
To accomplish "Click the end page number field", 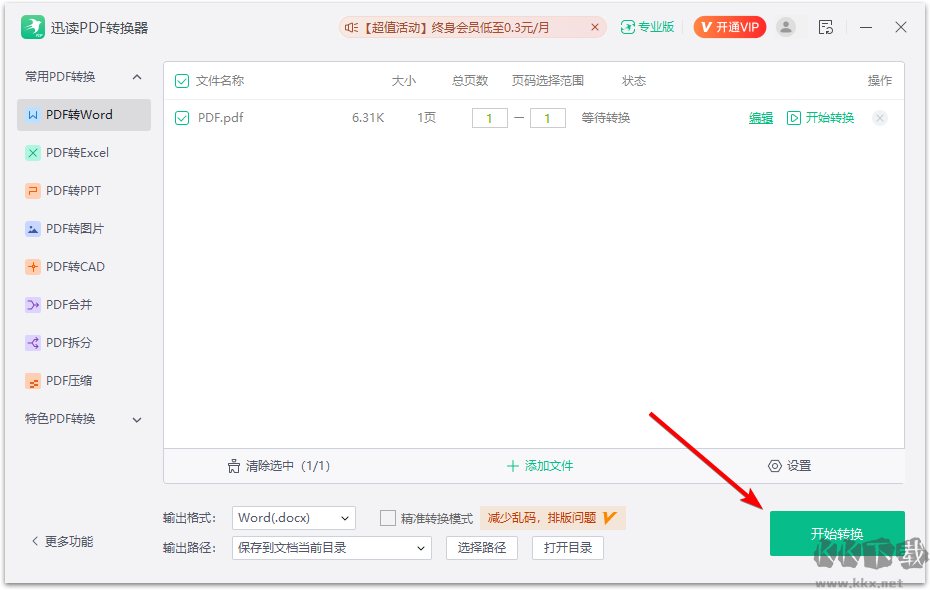I will [547, 118].
